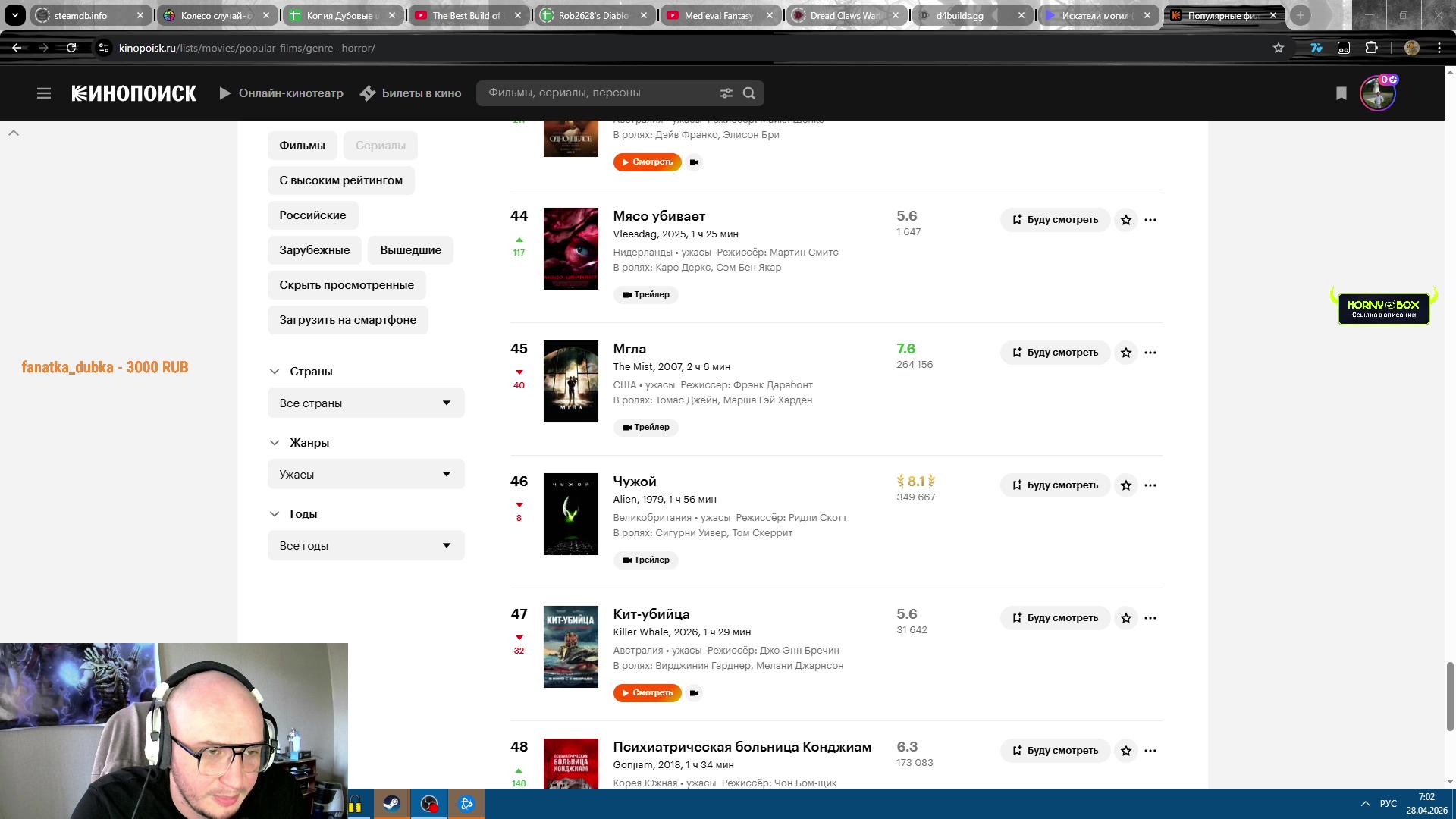Open the Steam icon in the taskbar
The height and width of the screenshot is (819, 1456).
click(x=391, y=804)
